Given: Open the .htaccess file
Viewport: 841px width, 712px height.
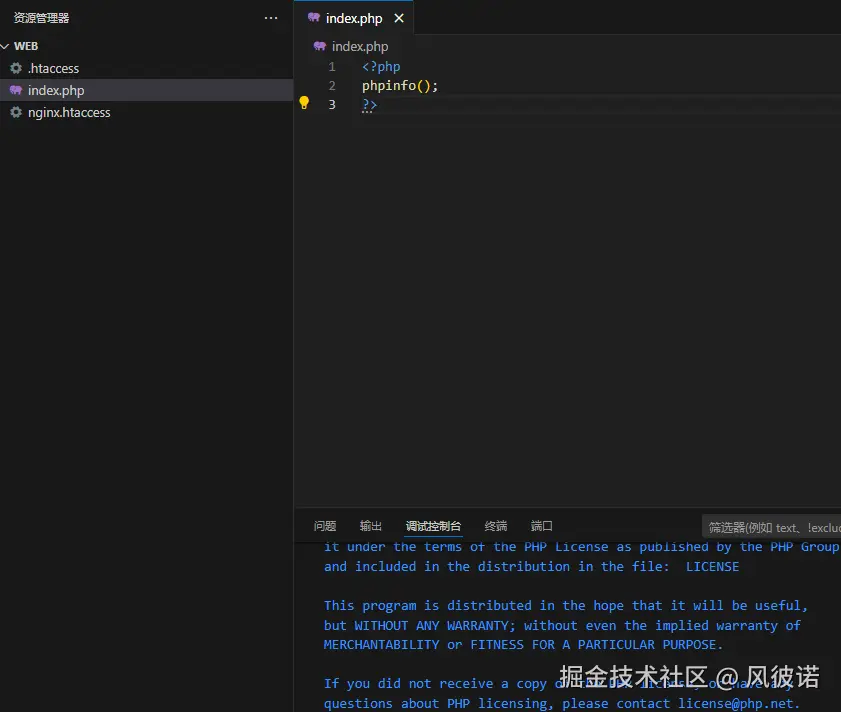Looking at the screenshot, I should tap(146, 68).
